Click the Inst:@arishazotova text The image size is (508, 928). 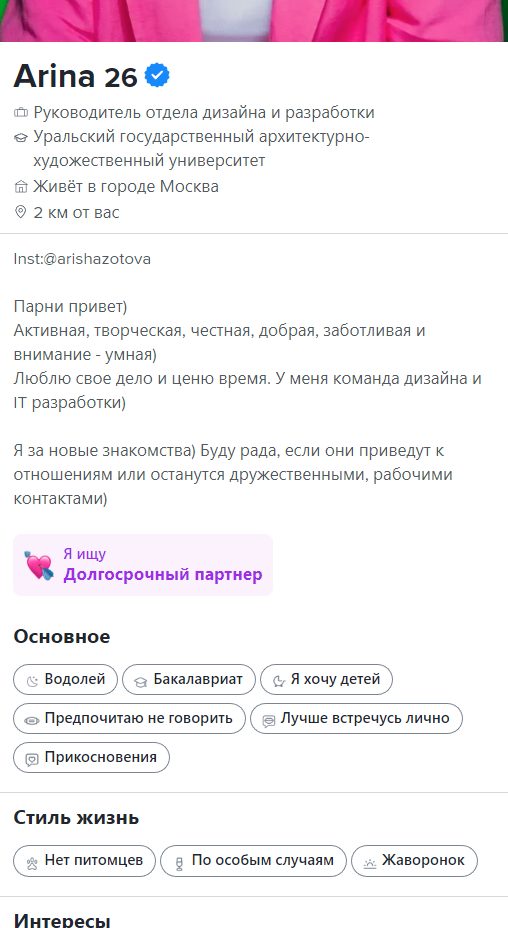click(82, 259)
